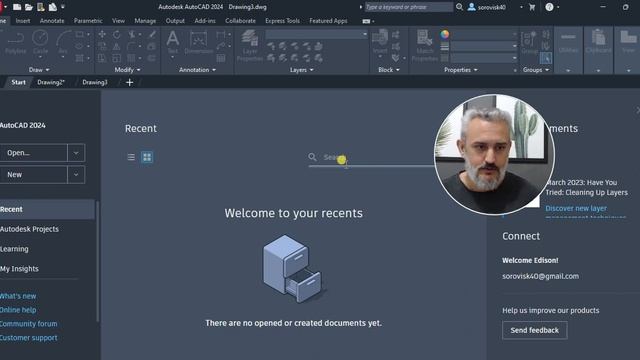Open the Customer support link
The width and height of the screenshot is (640, 360).
point(29,338)
